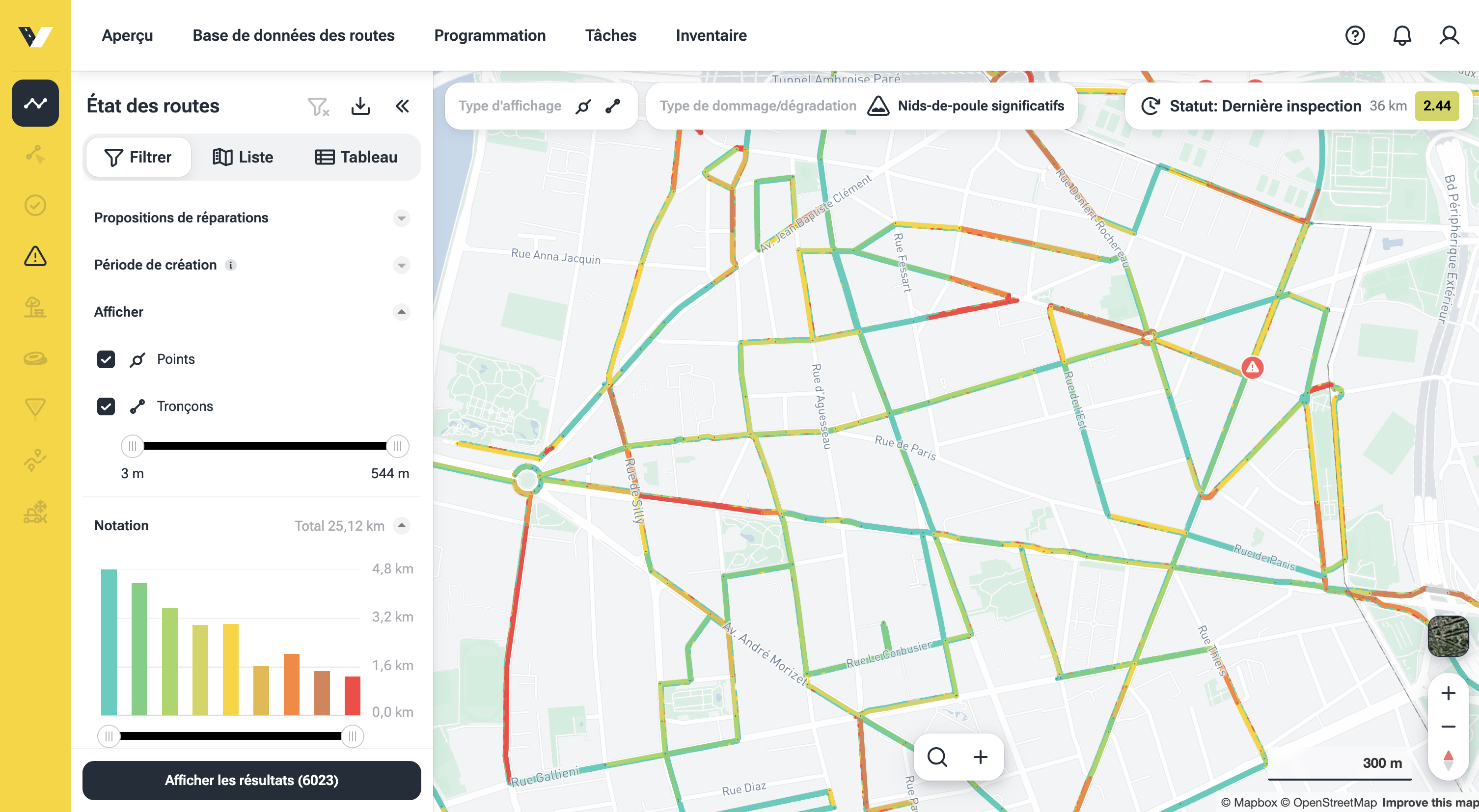The image size is (1479, 812).
Task: Expand the Période de création section
Action: pyautogui.click(x=402, y=265)
